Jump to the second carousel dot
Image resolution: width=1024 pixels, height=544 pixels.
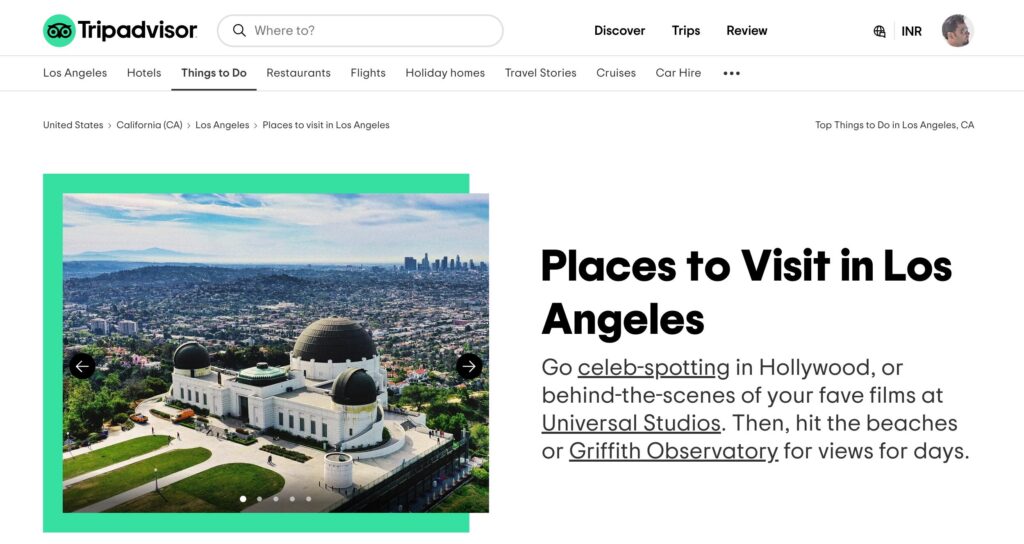tap(259, 498)
